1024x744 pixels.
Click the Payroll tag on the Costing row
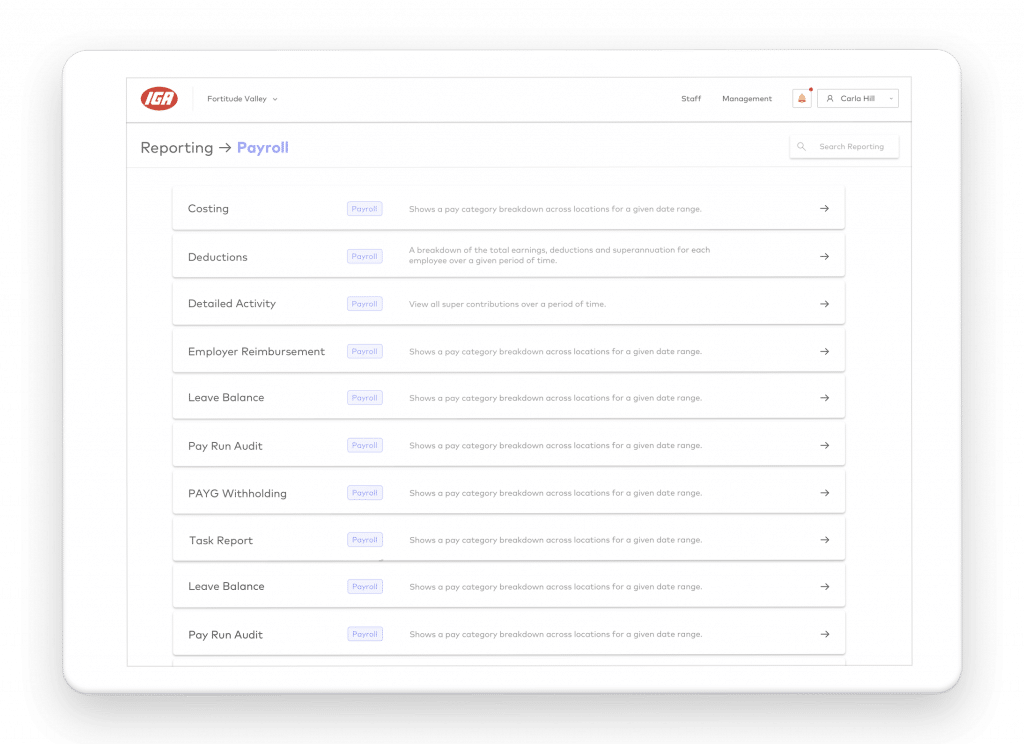pos(364,209)
